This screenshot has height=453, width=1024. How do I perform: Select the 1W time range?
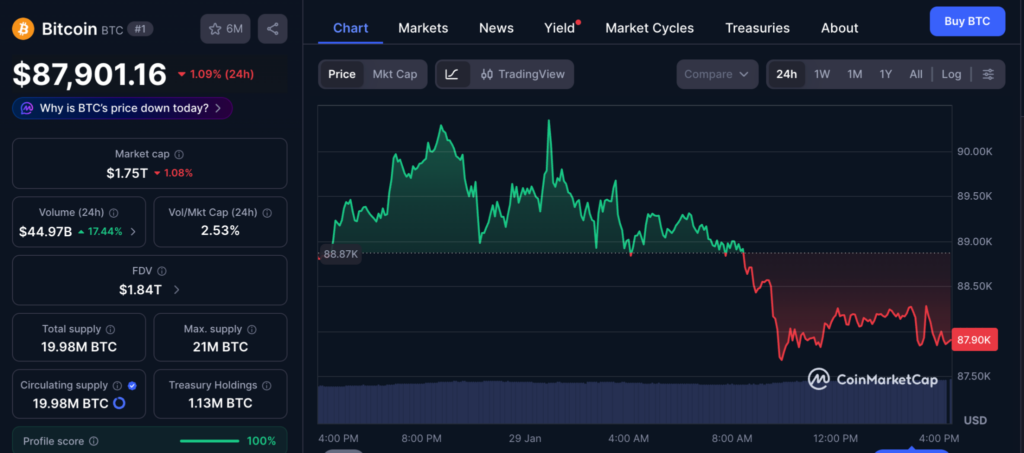tap(822, 74)
